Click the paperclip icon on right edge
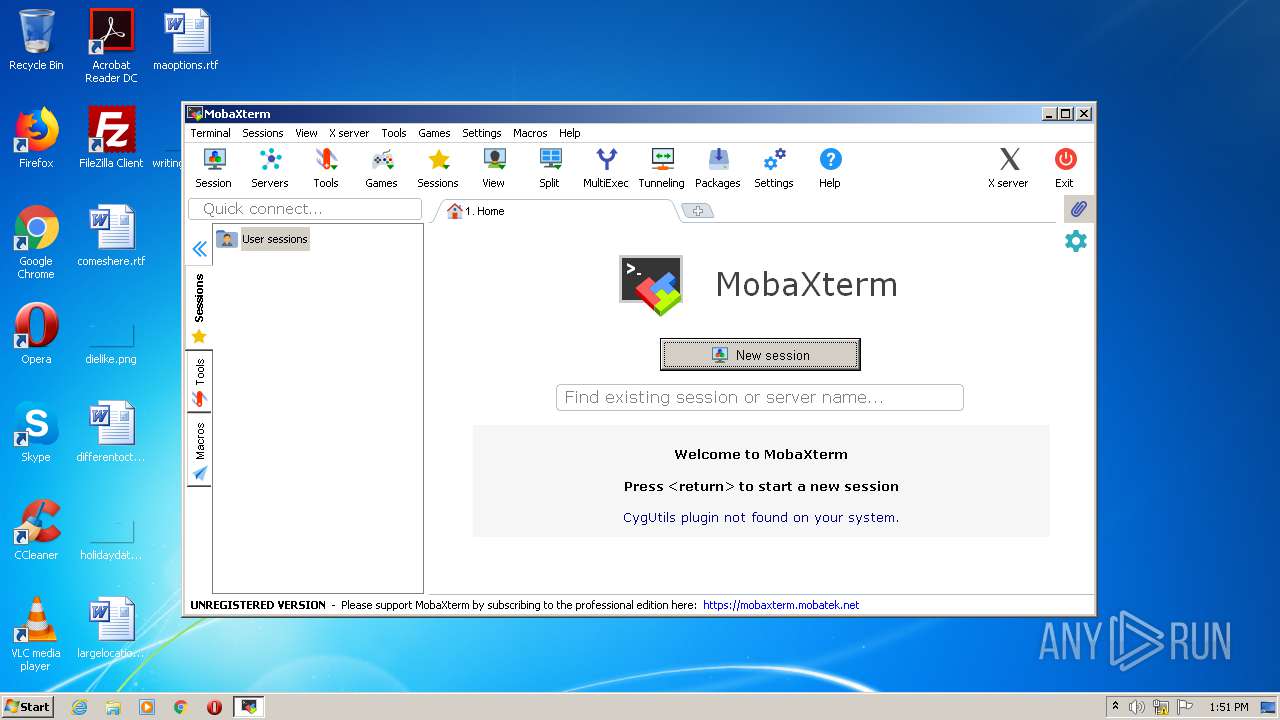 coord(1077,209)
